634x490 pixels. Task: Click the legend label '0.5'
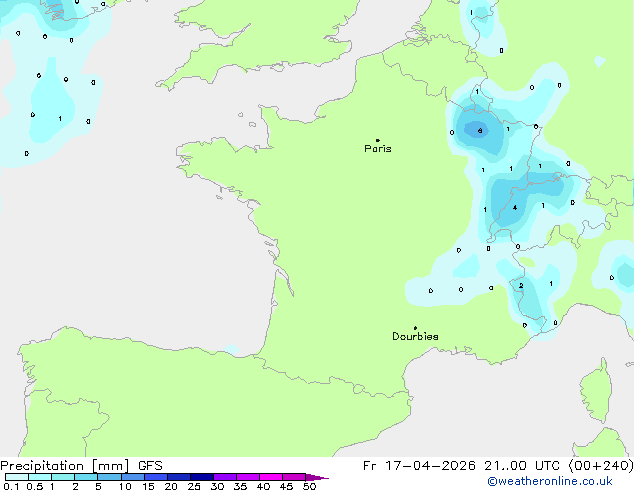click(35, 486)
